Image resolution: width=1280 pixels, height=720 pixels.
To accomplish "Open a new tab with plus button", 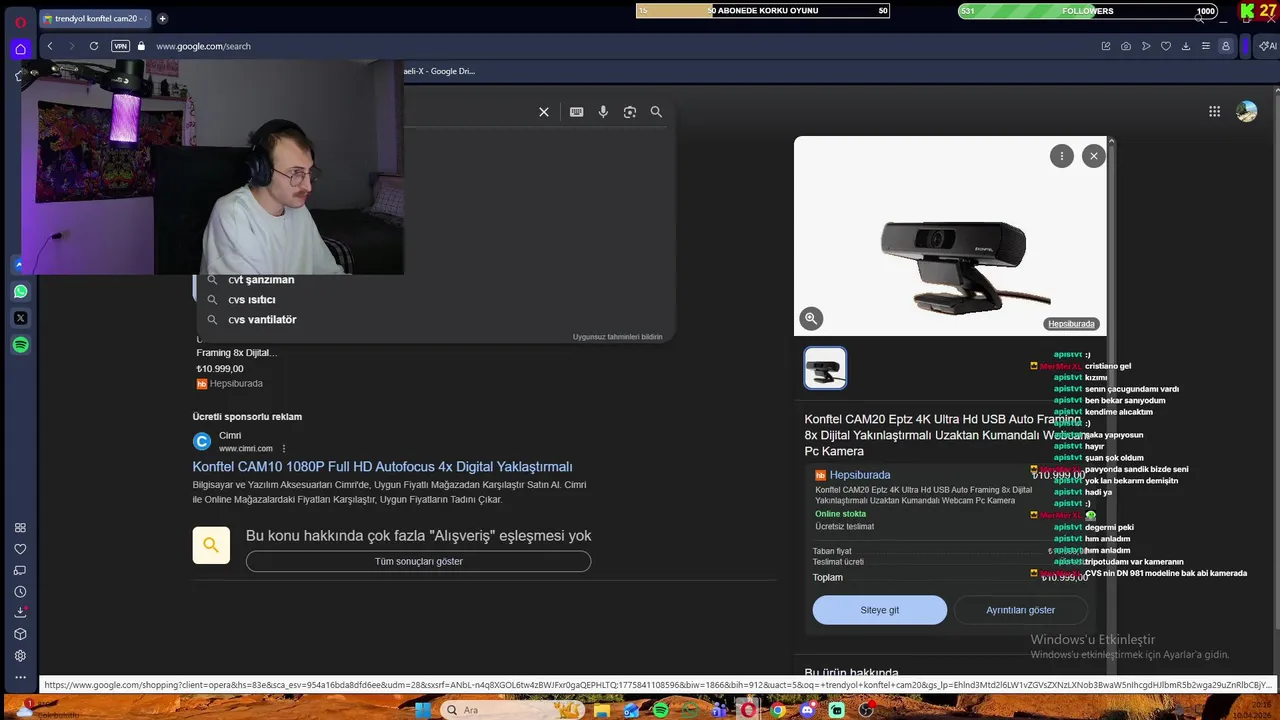I will pos(162,18).
